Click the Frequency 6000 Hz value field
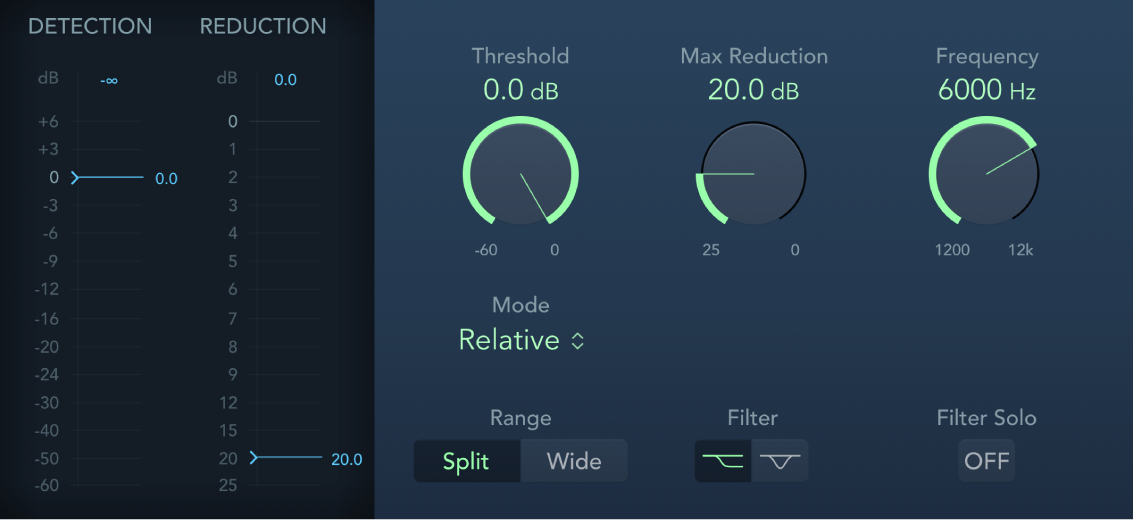Viewport: 1134px width, 522px height. (986, 91)
